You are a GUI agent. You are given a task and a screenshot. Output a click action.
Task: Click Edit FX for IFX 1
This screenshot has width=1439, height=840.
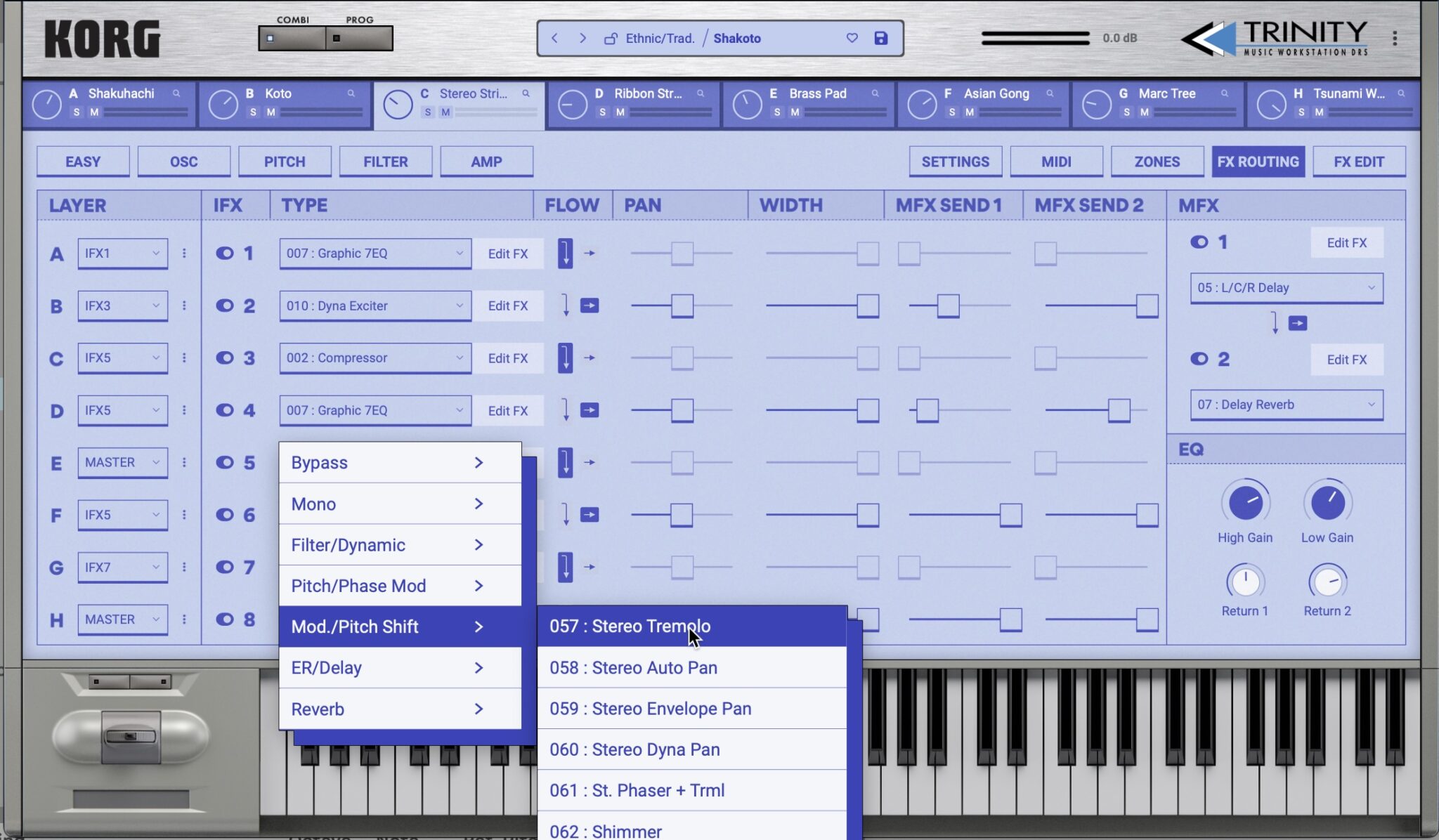(x=507, y=254)
